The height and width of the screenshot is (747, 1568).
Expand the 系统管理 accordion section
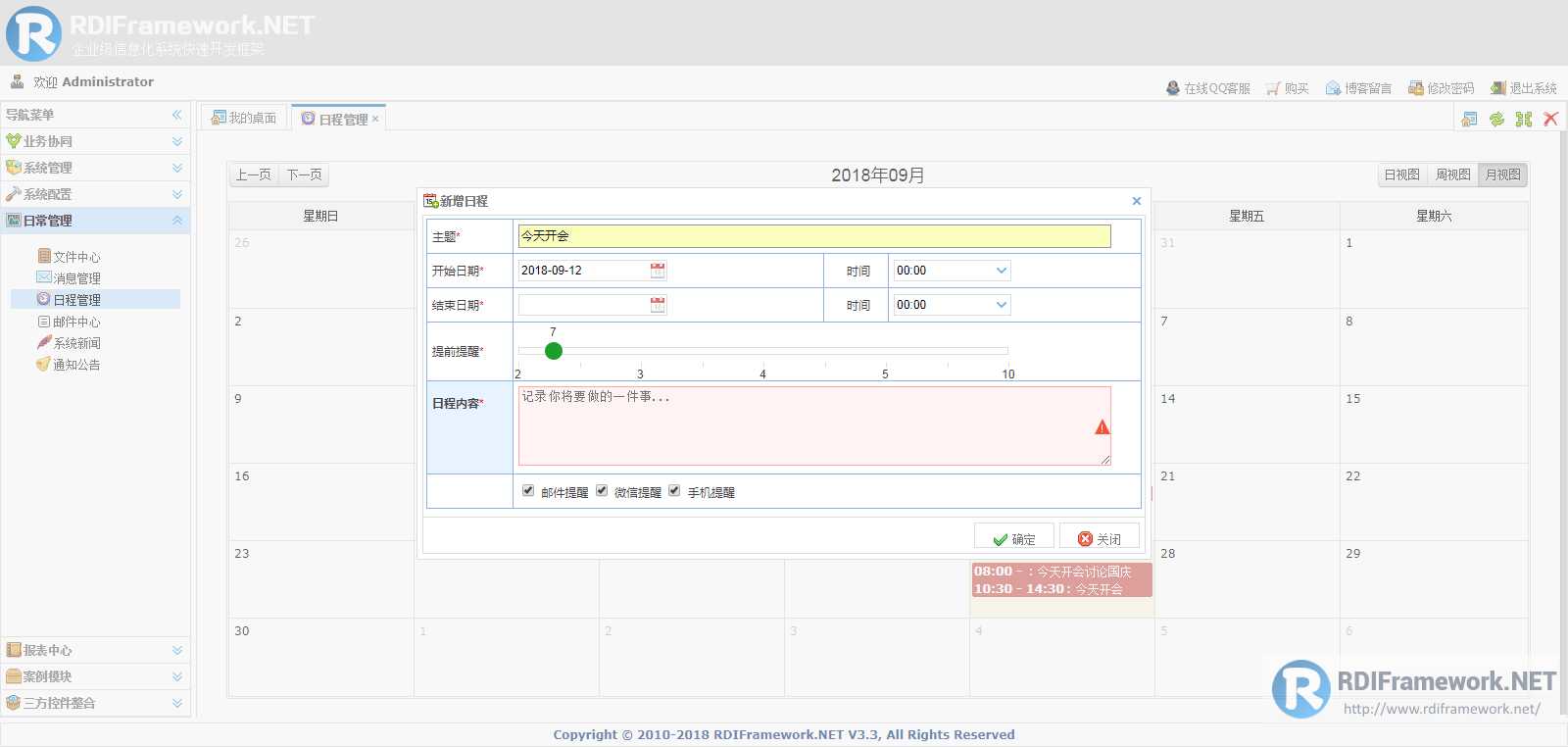pyautogui.click(x=95, y=168)
